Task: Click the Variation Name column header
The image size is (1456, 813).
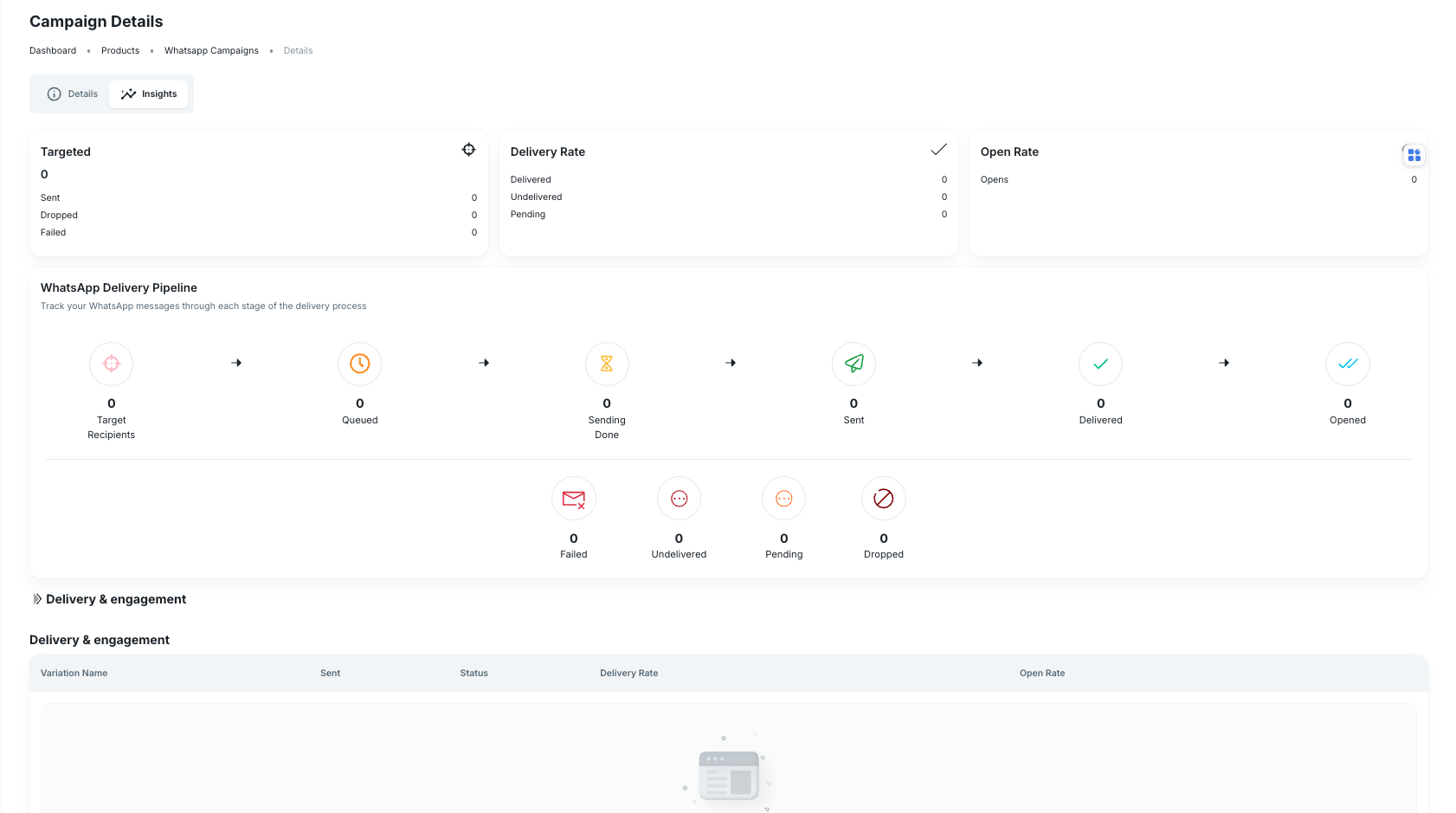Action: tap(74, 673)
